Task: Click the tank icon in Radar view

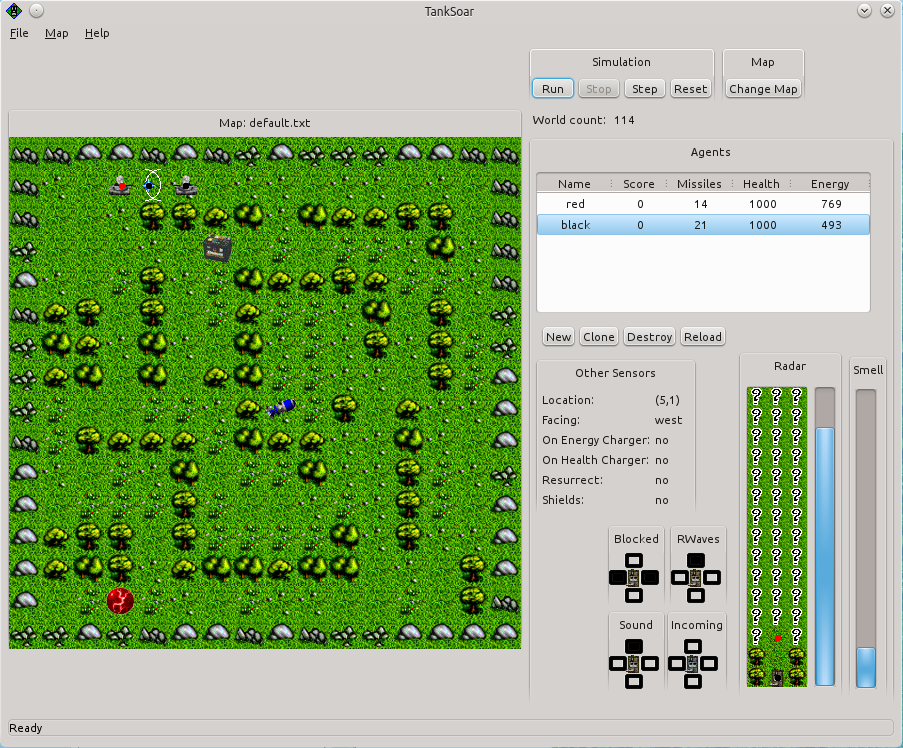Action: click(x=777, y=677)
